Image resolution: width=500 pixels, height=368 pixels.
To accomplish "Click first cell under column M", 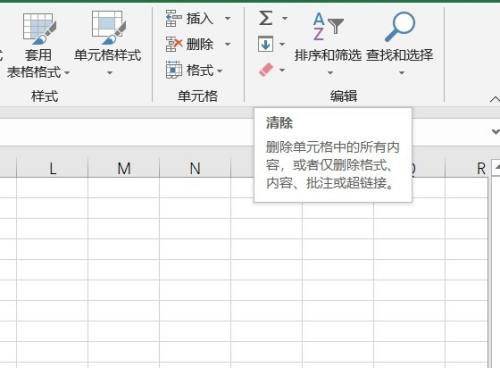I will (124, 188).
